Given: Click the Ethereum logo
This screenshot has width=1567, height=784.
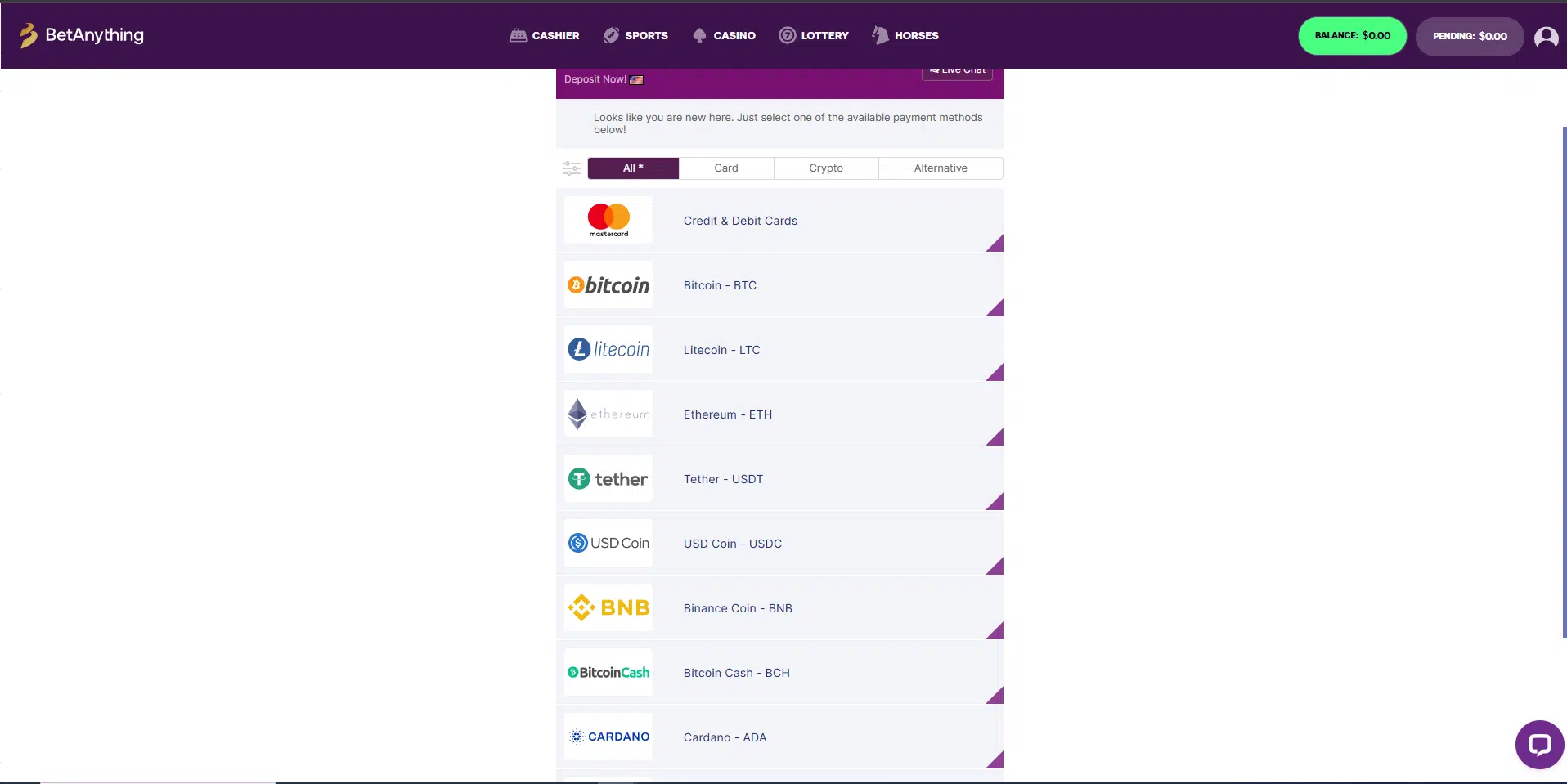Looking at the screenshot, I should coord(608,414).
